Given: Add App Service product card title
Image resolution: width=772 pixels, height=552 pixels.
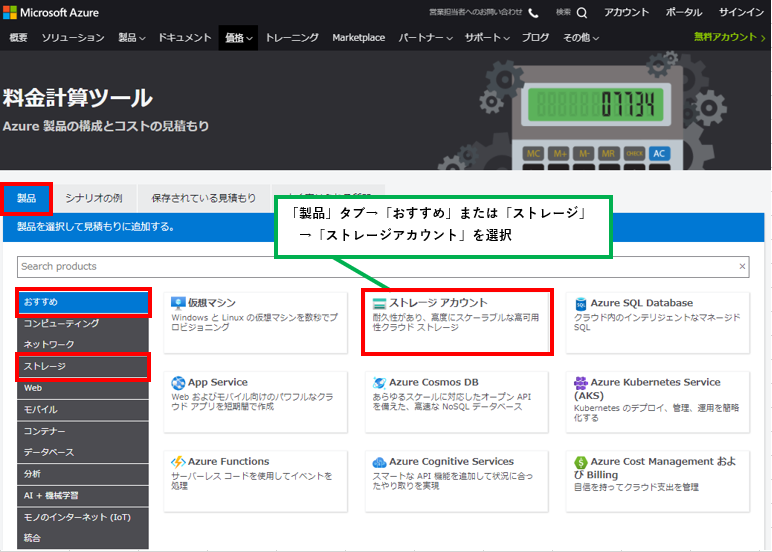Looking at the screenshot, I should coord(218,383).
